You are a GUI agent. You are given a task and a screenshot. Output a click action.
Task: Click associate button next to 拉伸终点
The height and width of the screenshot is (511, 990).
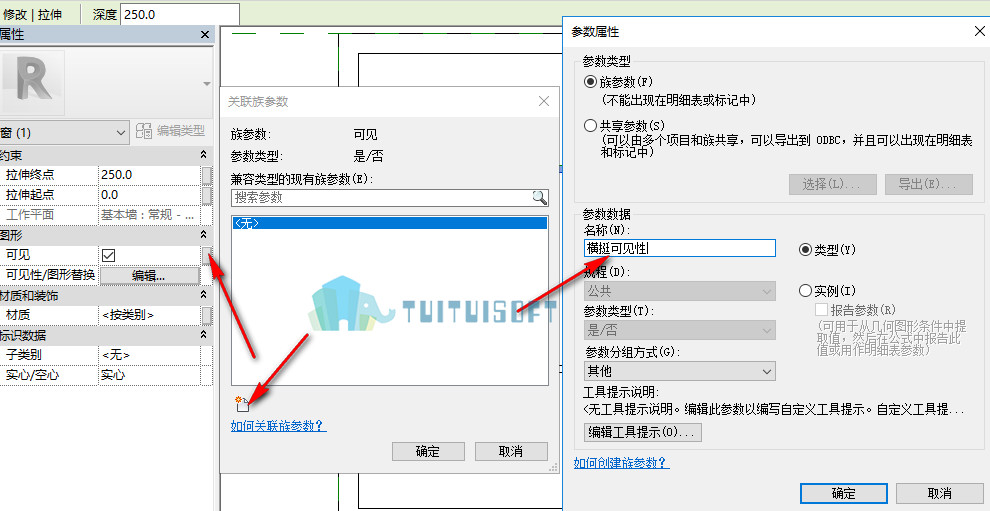click(206, 175)
